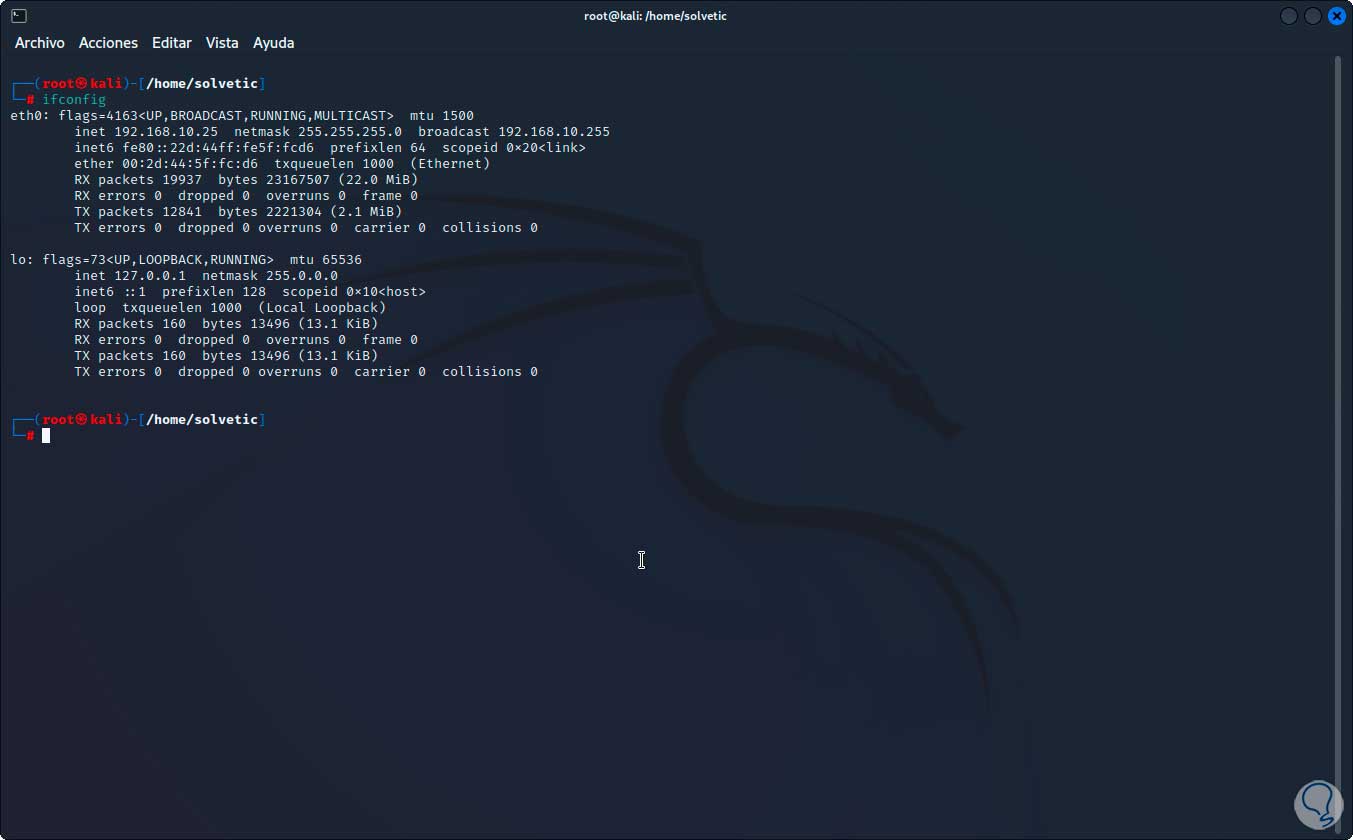Image resolution: width=1353 pixels, height=840 pixels.
Task: Click the window title "root@kali: /home/solvetic"
Action: (x=655, y=16)
